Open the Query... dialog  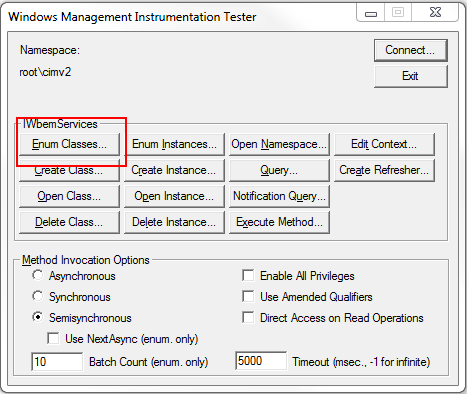pos(279,170)
